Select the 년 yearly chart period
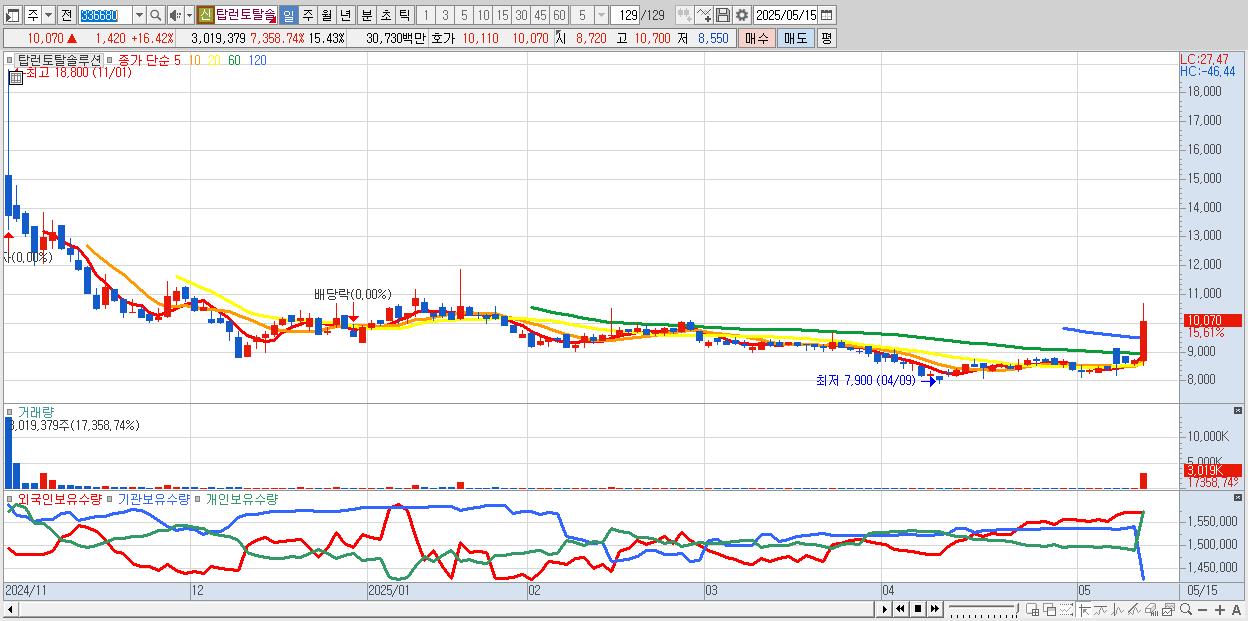This screenshot has width=1248, height=621. [x=345, y=15]
